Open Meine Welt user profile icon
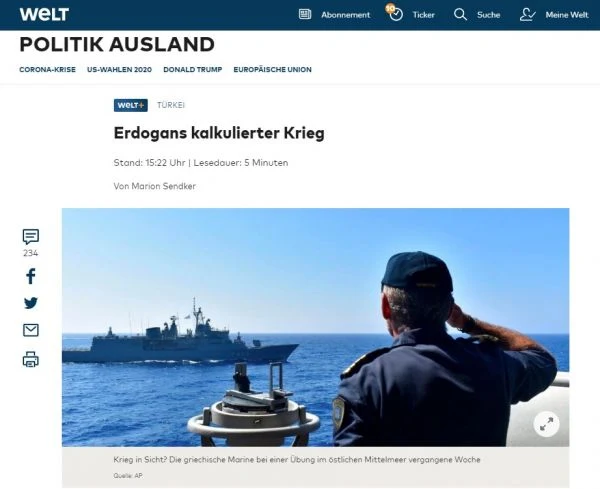Screen dimensions: 600x489 [527, 15]
